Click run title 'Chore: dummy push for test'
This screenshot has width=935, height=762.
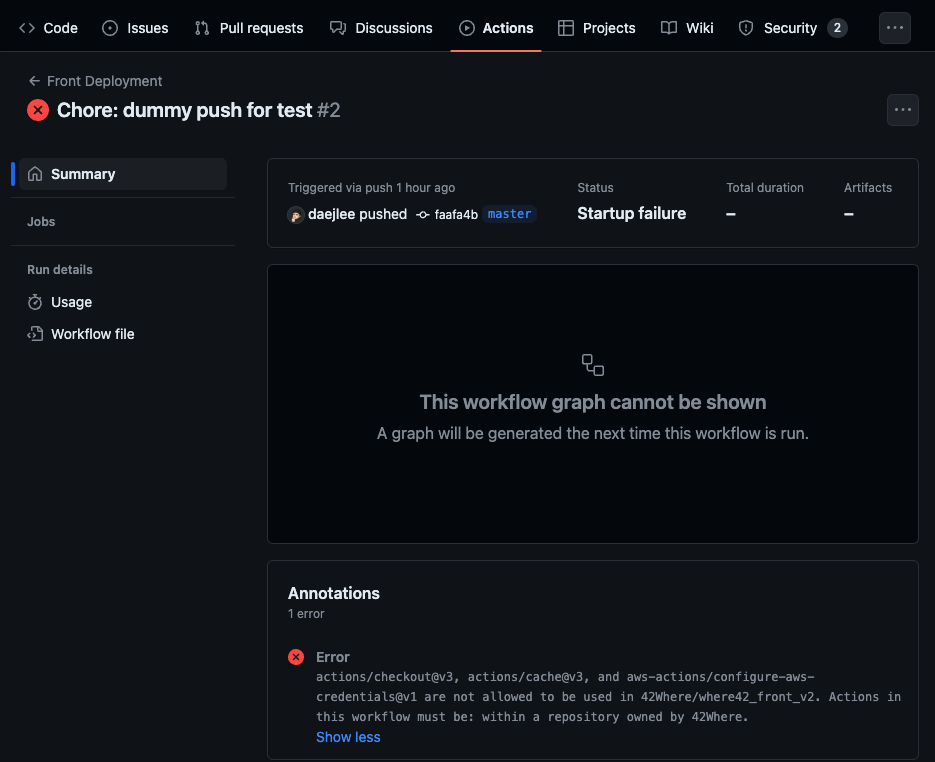point(184,110)
